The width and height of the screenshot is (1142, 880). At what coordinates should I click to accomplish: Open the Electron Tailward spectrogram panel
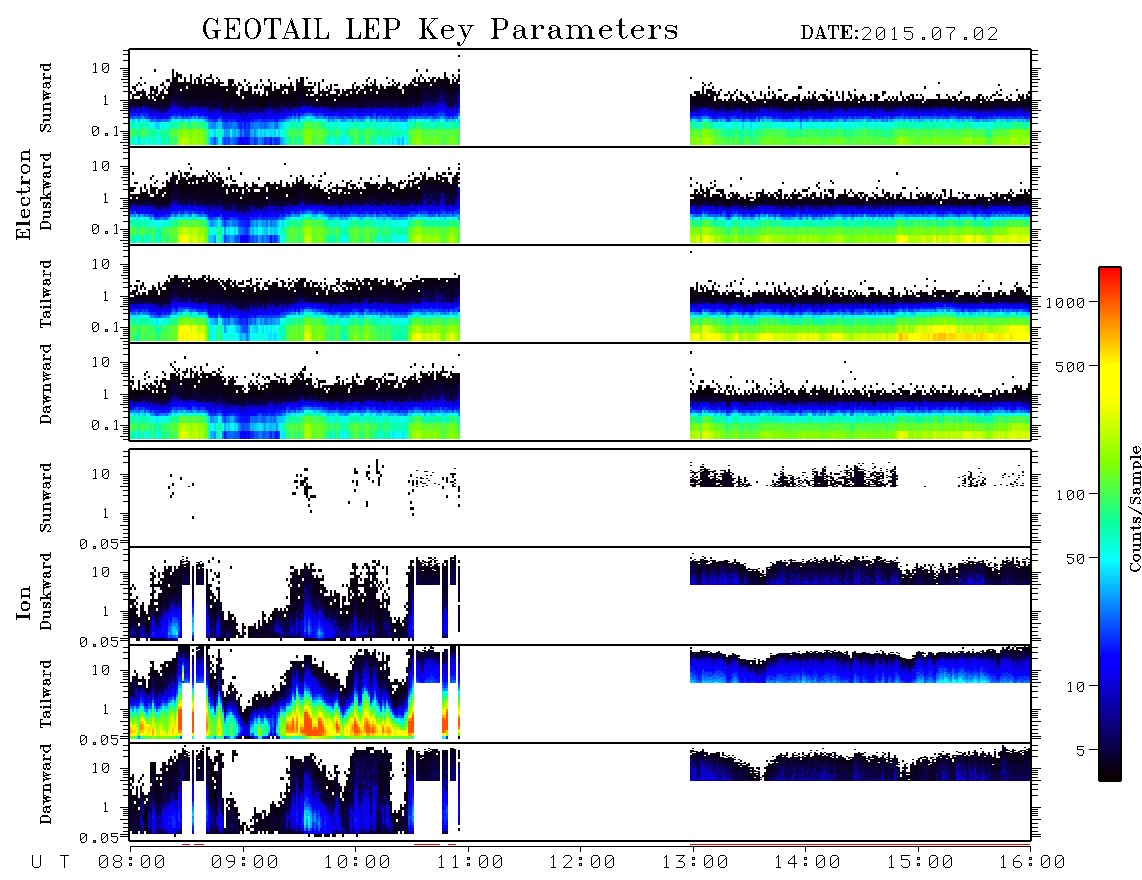(580, 294)
